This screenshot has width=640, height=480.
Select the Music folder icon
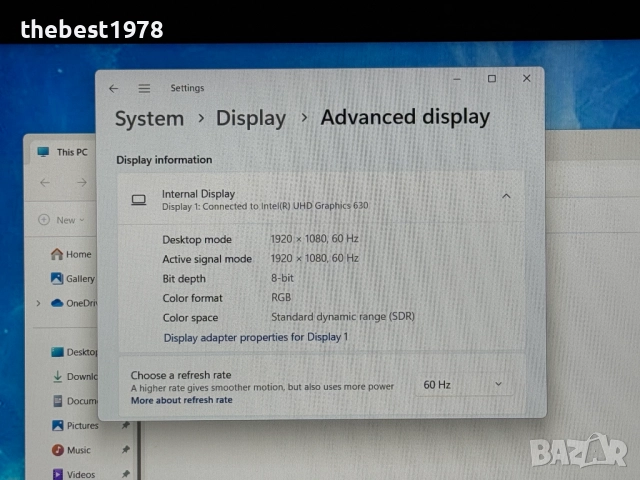[57, 450]
